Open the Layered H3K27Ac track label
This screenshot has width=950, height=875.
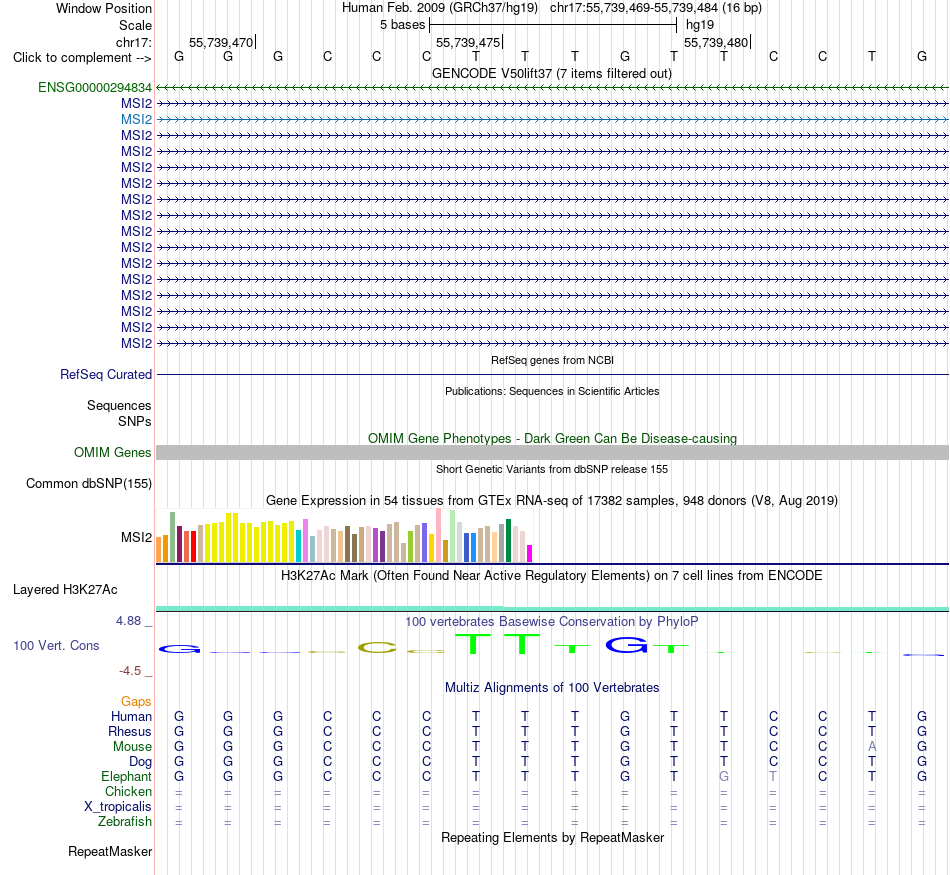click(65, 590)
